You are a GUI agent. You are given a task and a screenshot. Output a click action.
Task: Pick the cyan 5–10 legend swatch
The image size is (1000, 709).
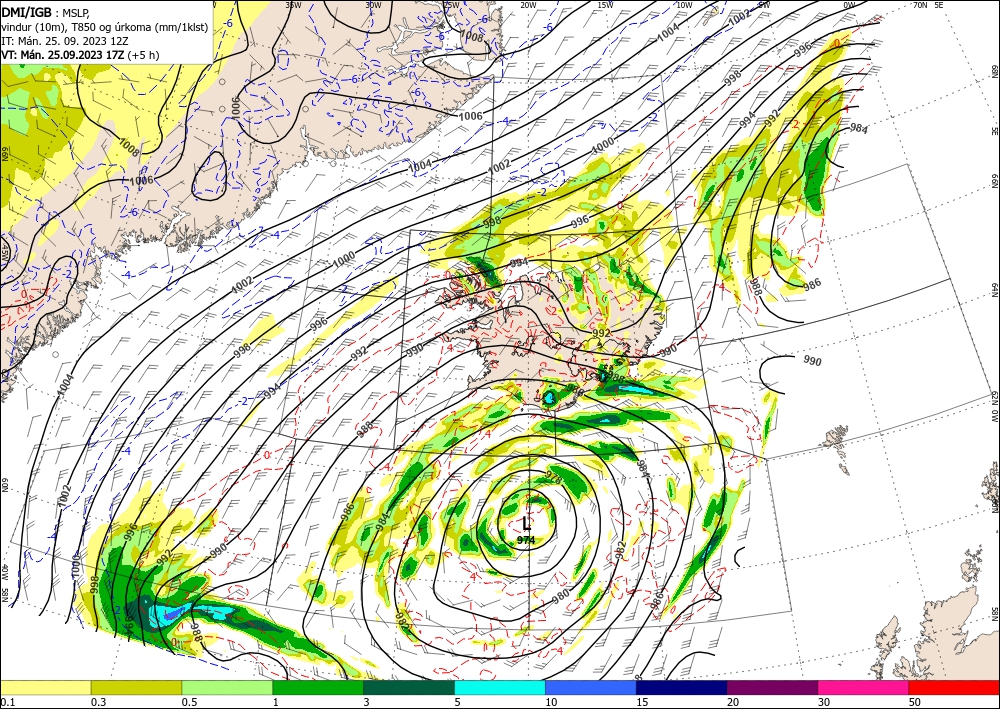pyautogui.click(x=500, y=688)
